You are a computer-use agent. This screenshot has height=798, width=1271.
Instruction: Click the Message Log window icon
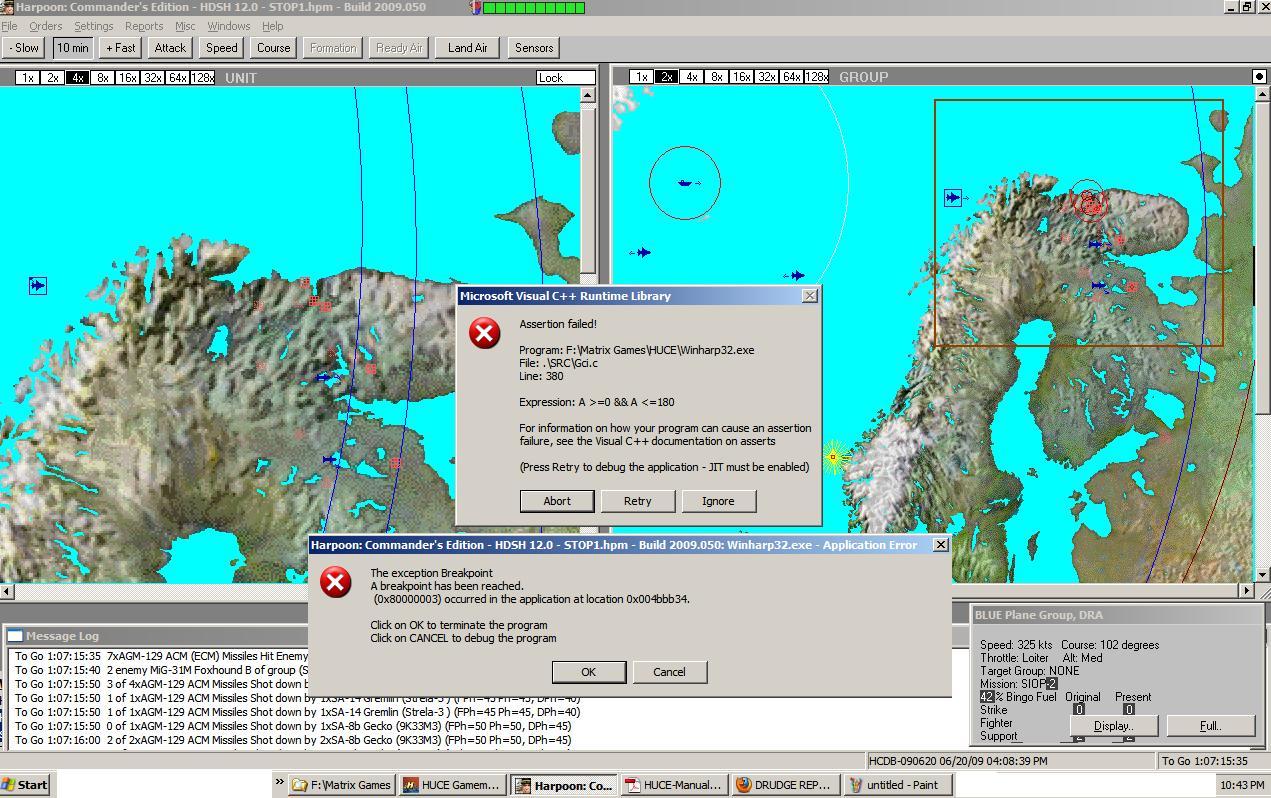coord(15,636)
